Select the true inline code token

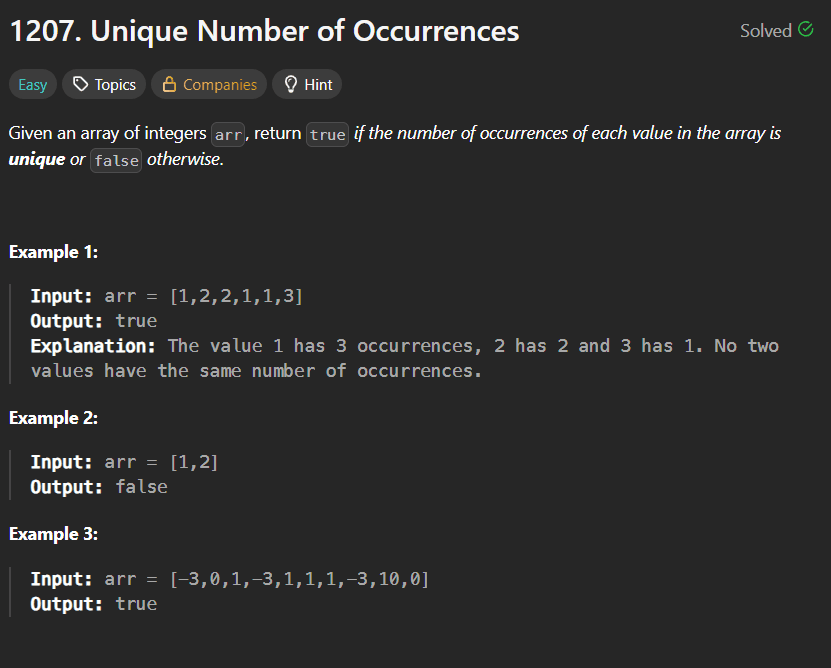(x=327, y=133)
